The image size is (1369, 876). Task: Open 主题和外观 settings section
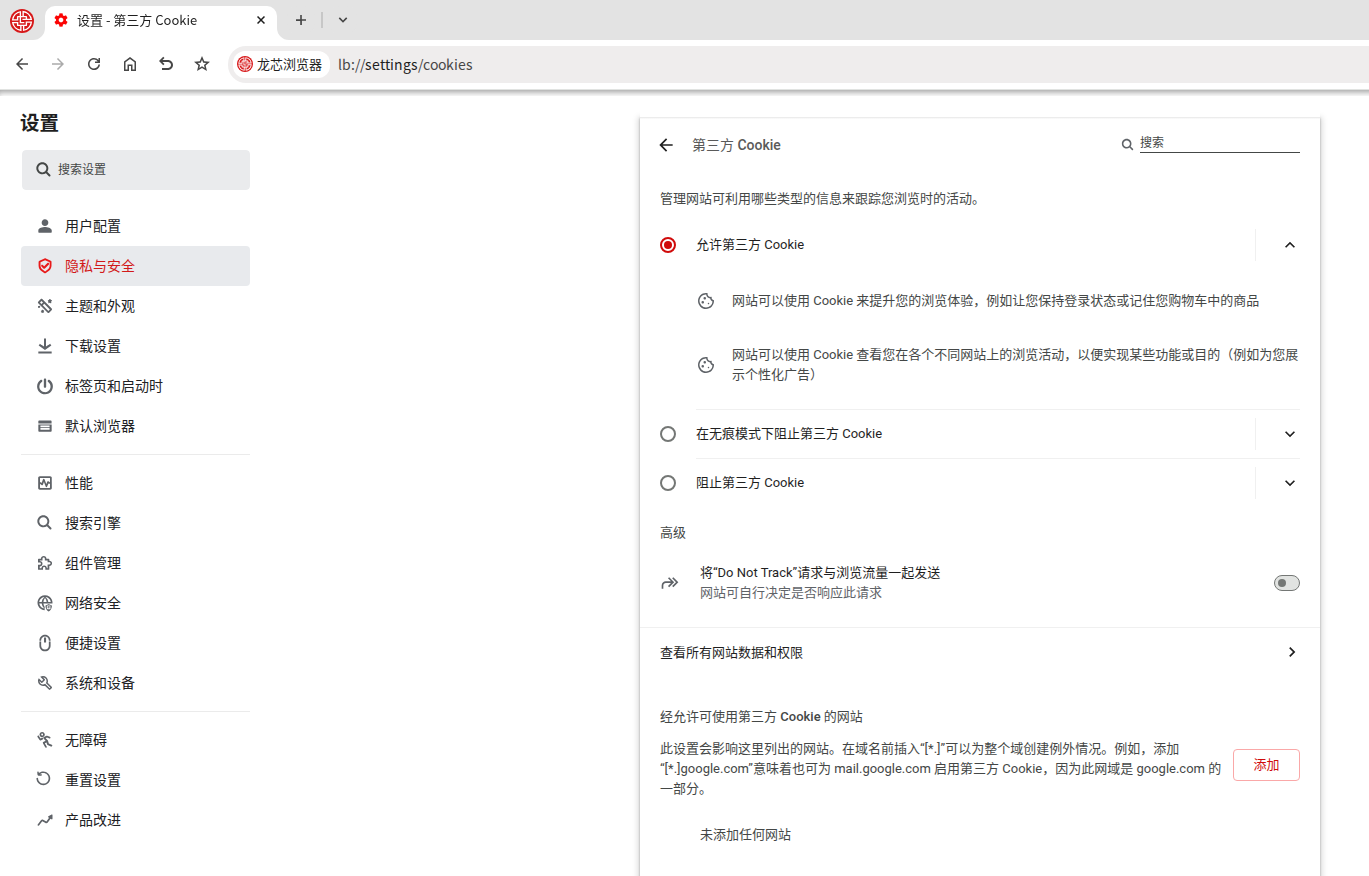pos(100,306)
